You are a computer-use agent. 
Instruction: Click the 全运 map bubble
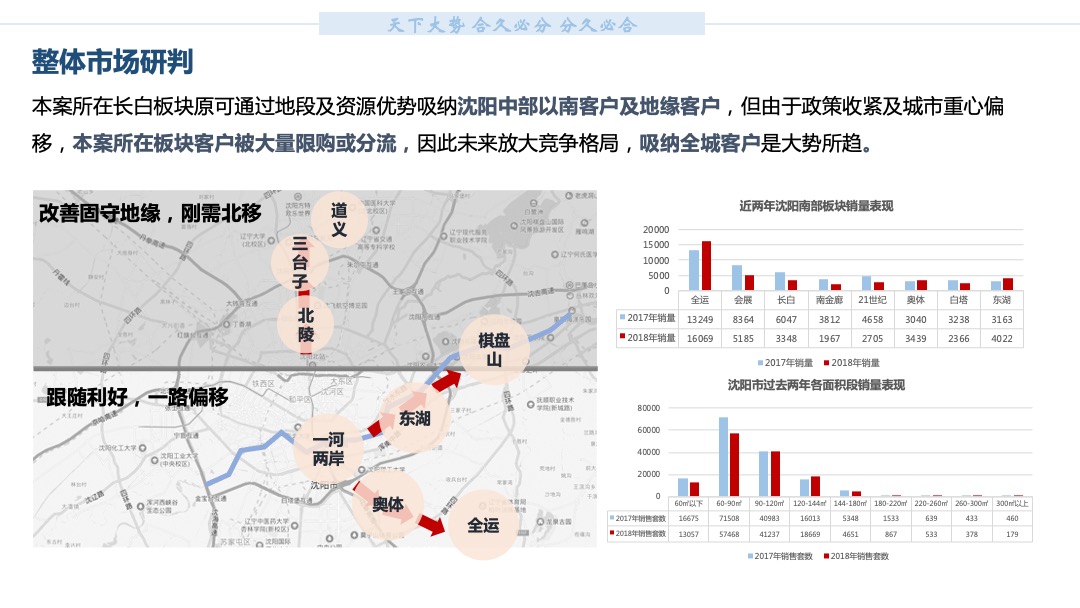[484, 523]
